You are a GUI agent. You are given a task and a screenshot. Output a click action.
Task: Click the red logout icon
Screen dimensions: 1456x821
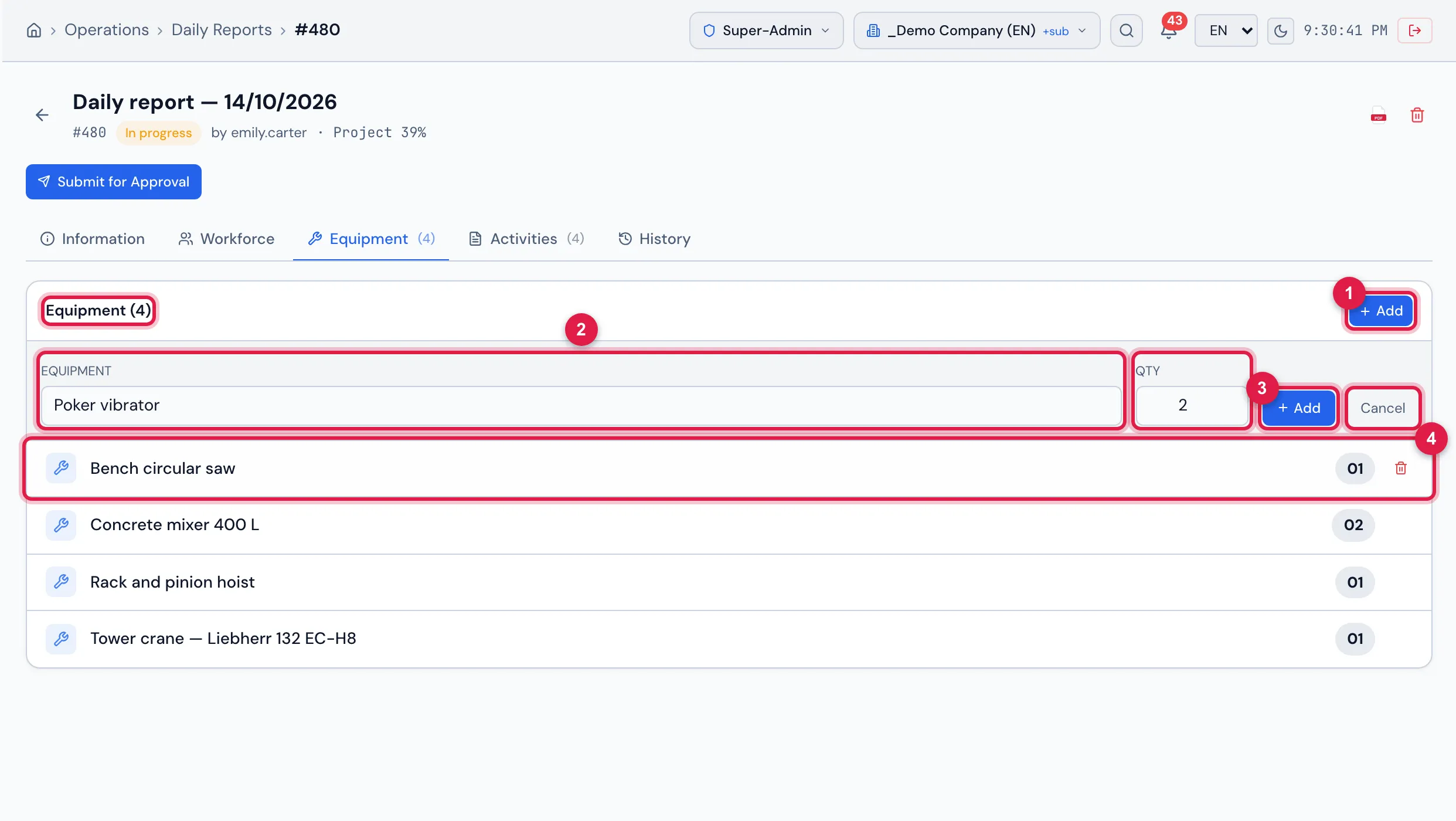point(1414,30)
